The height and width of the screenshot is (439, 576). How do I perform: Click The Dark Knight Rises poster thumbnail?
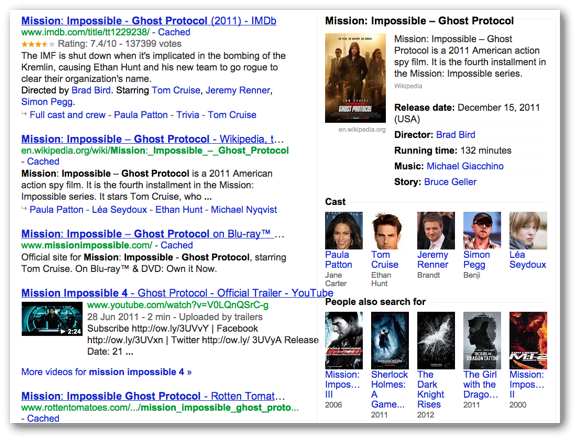coord(436,341)
